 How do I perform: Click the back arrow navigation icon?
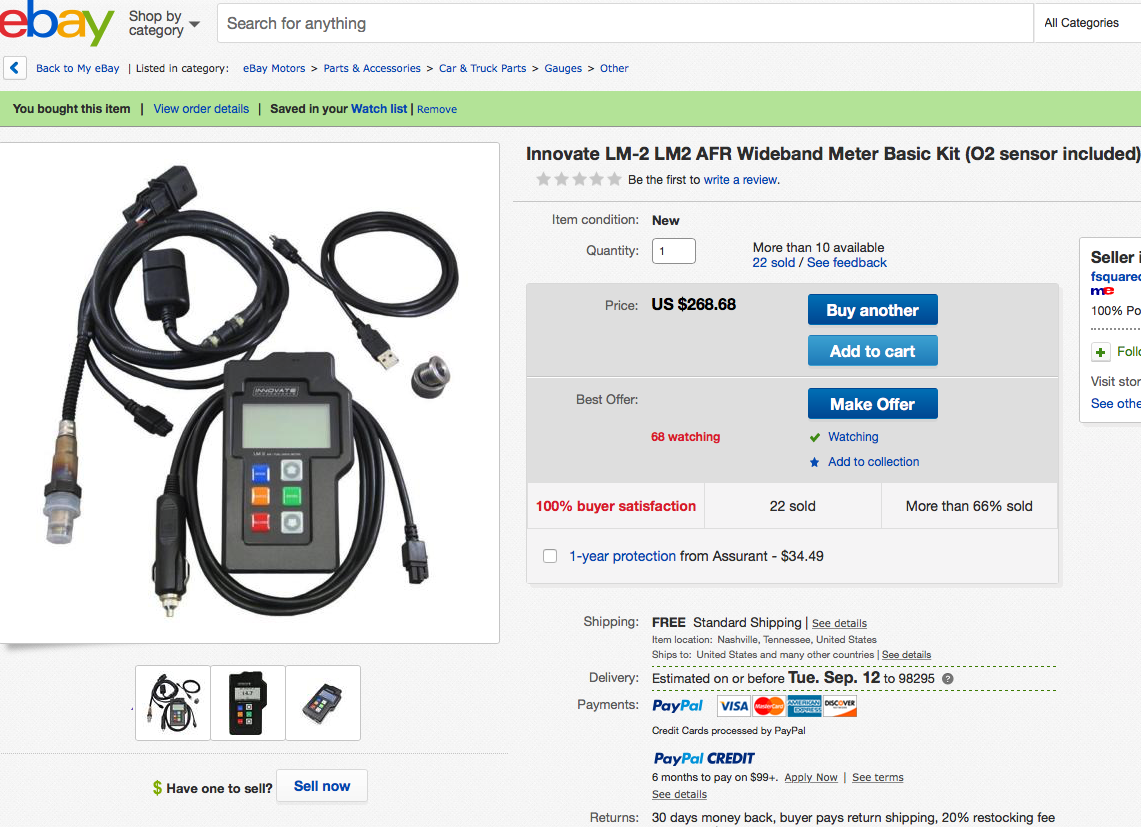click(x=14, y=67)
